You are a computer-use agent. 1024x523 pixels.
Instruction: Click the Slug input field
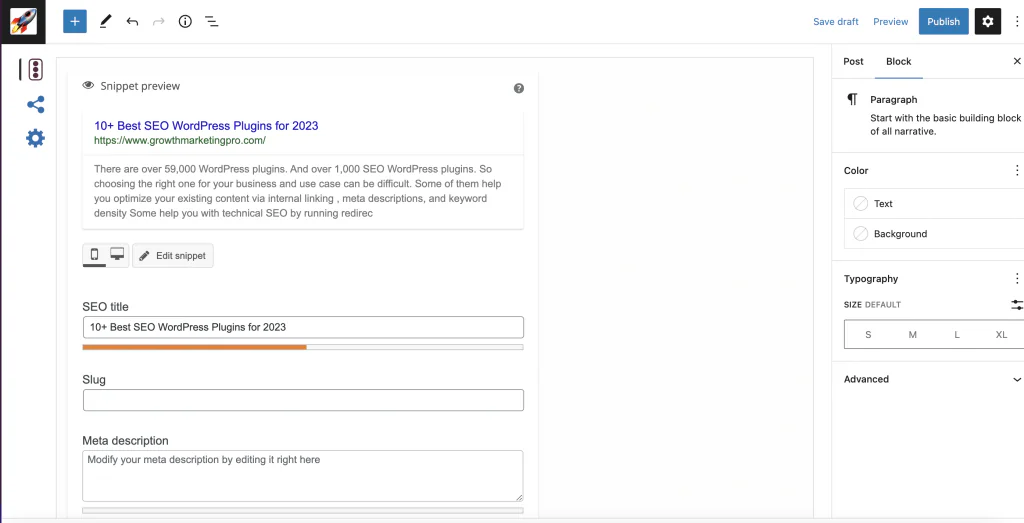(303, 400)
